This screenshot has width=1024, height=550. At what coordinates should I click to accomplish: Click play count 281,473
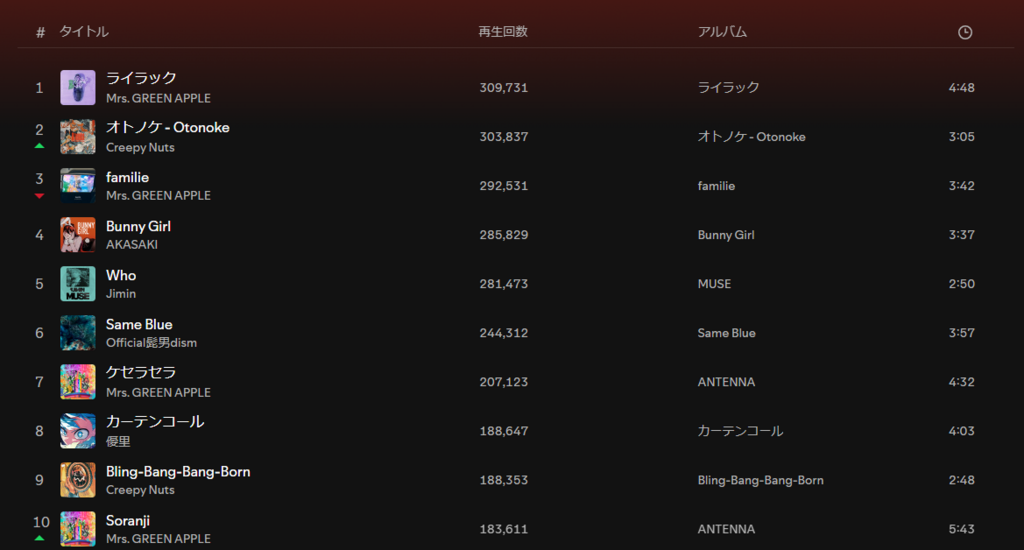[x=504, y=283]
